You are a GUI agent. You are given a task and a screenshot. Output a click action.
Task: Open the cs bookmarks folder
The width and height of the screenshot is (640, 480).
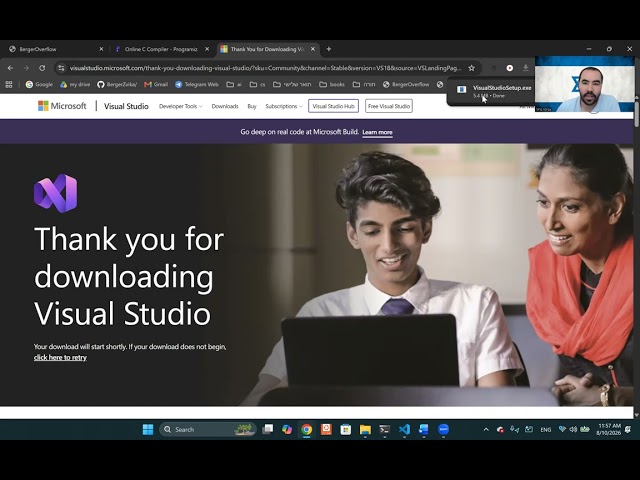(x=257, y=84)
